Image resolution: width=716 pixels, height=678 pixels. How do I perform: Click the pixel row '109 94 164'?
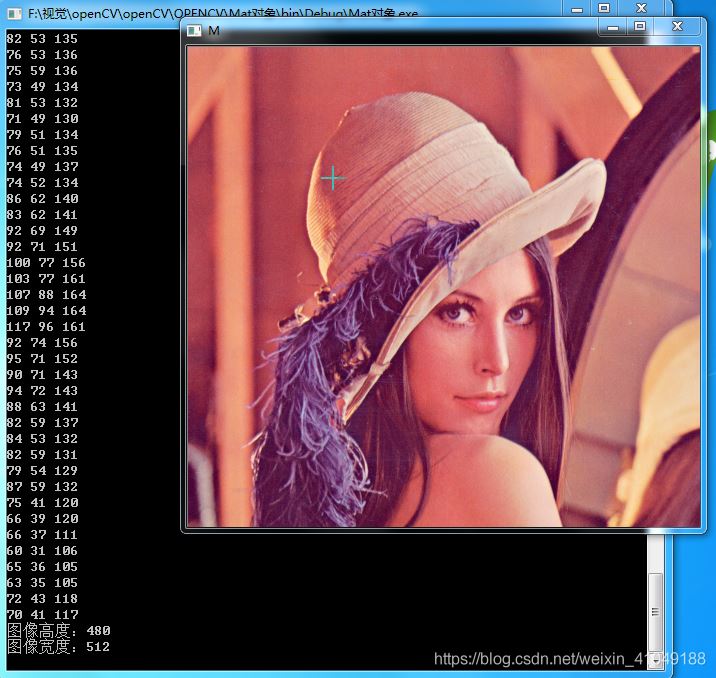click(x=46, y=310)
